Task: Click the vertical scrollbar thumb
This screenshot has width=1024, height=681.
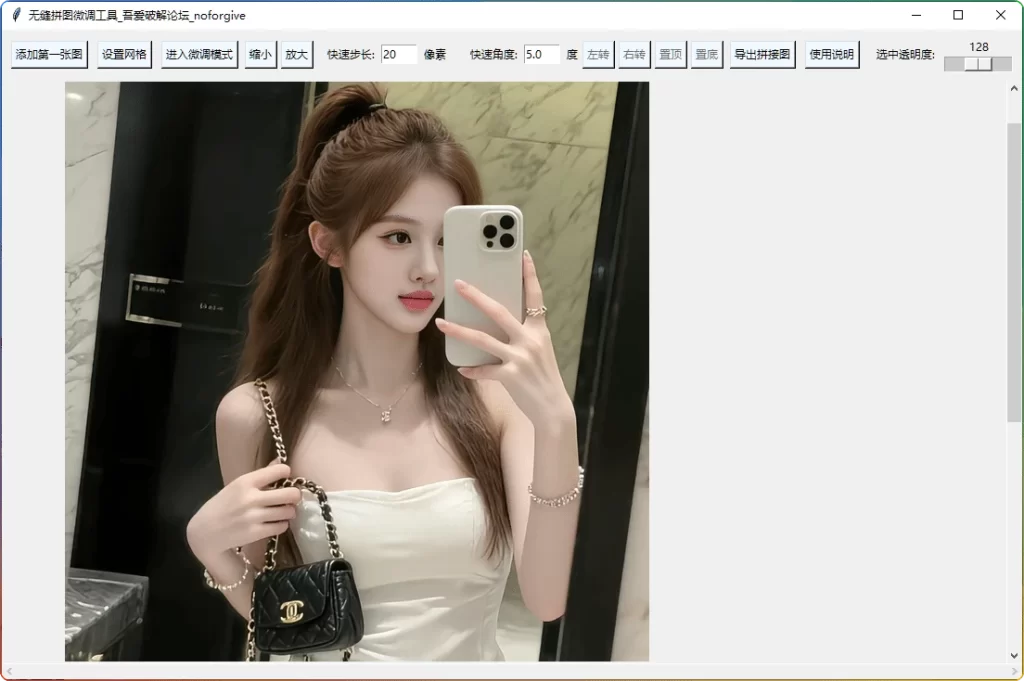Action: 1014,270
